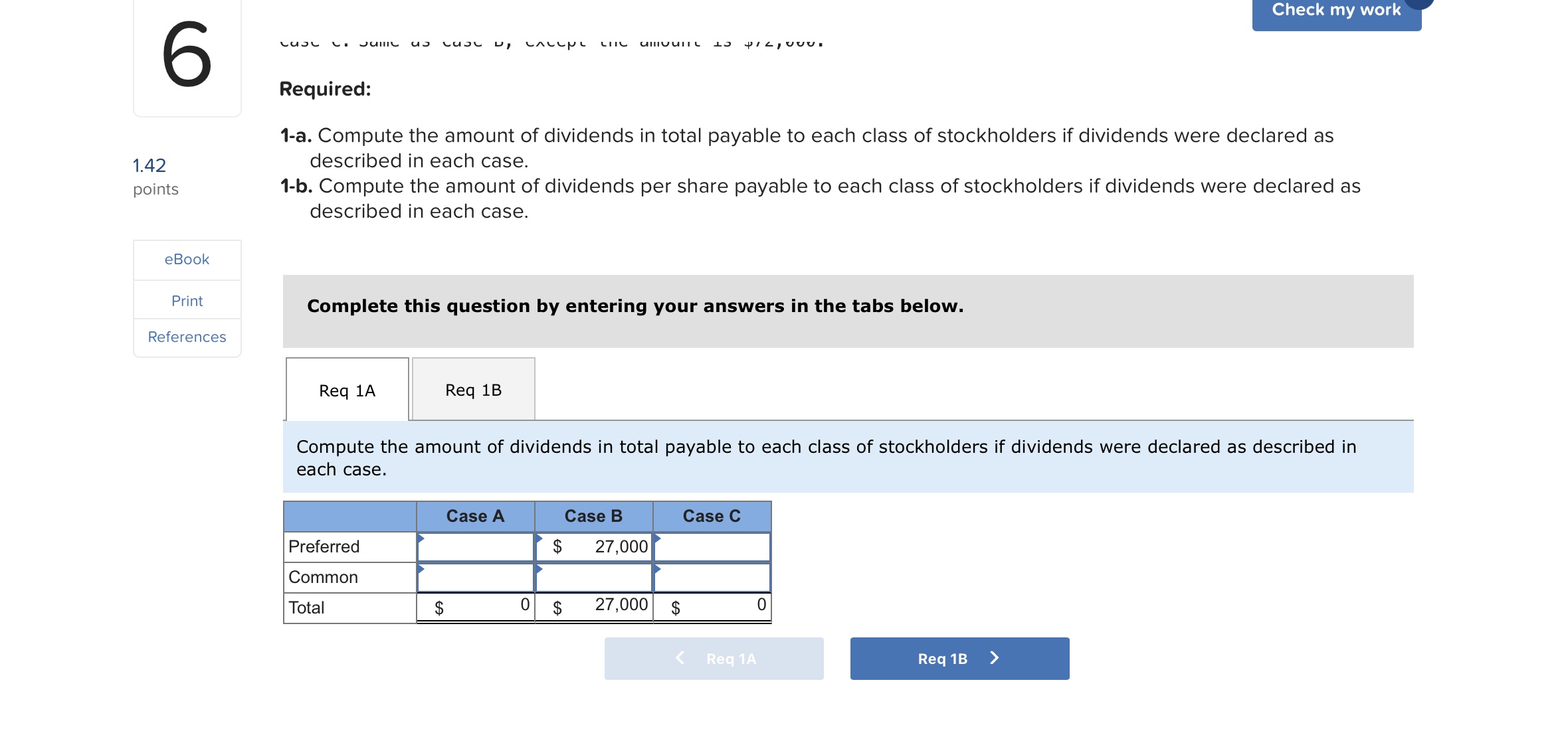
Task: Click the left chevron on Req 1A button
Action: point(680,658)
